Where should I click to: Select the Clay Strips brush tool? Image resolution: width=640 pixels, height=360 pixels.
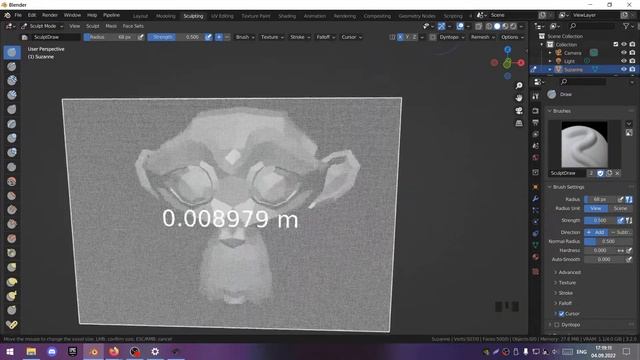12,95
